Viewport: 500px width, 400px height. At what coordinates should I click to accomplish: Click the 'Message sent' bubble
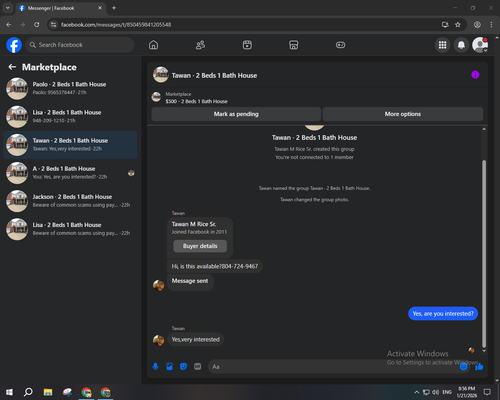tap(190, 282)
